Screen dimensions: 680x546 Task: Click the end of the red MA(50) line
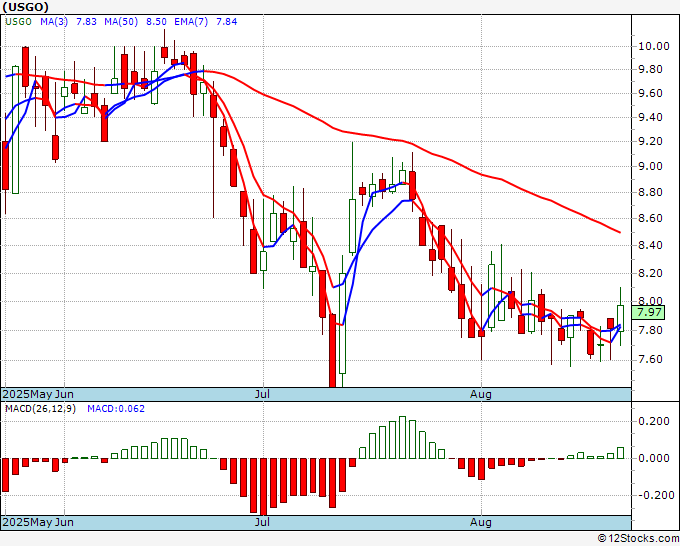620,232
